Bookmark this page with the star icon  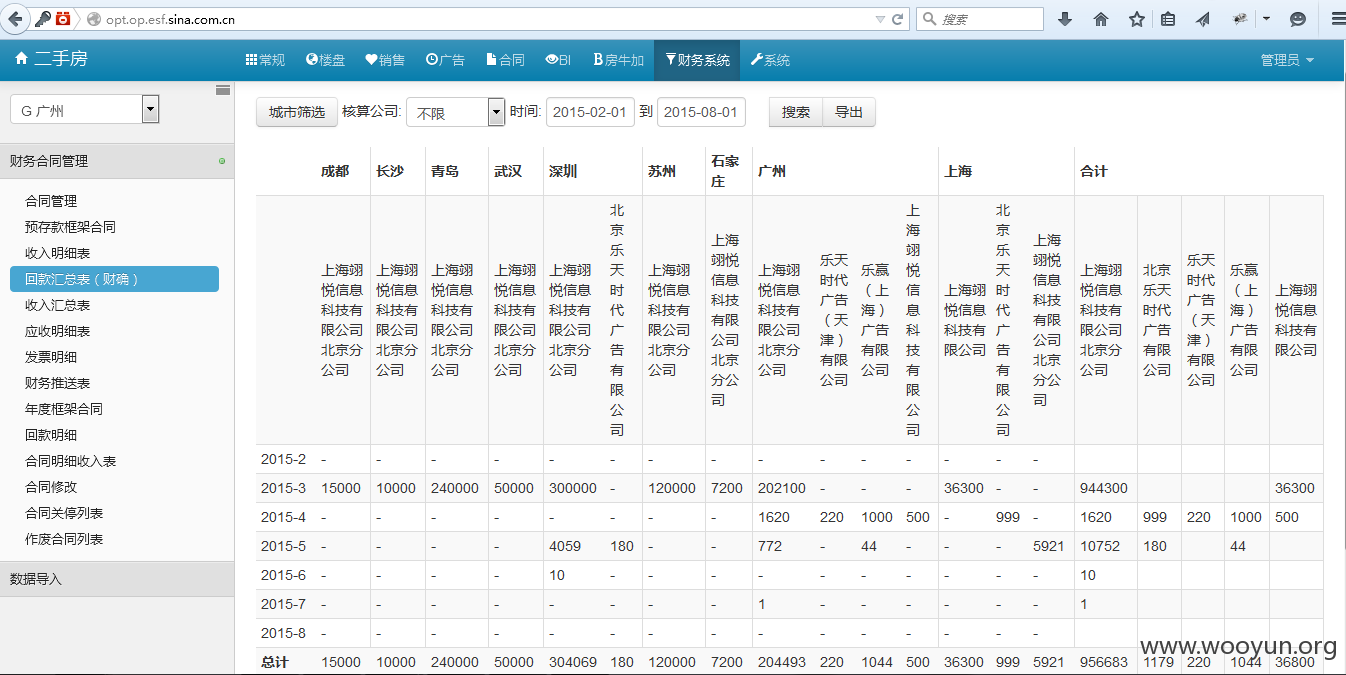point(1136,19)
